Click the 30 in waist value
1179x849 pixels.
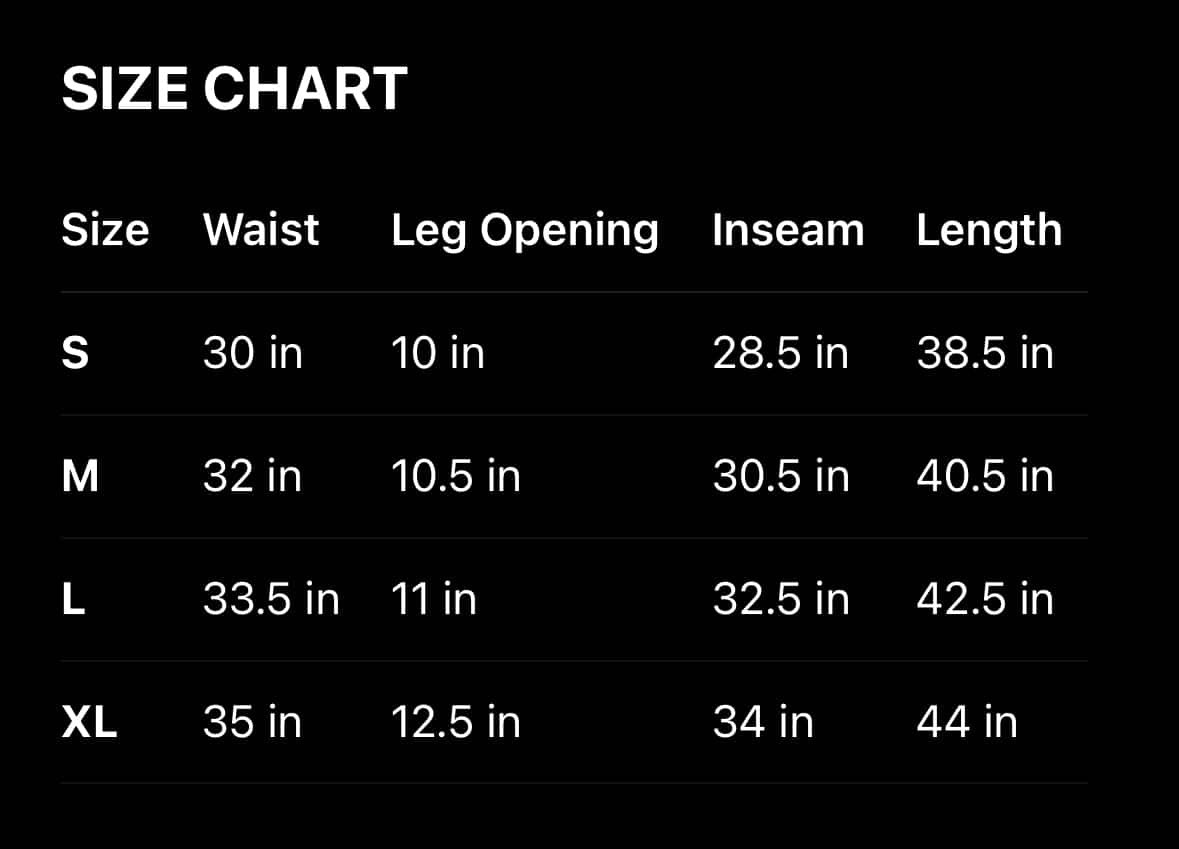tap(252, 354)
